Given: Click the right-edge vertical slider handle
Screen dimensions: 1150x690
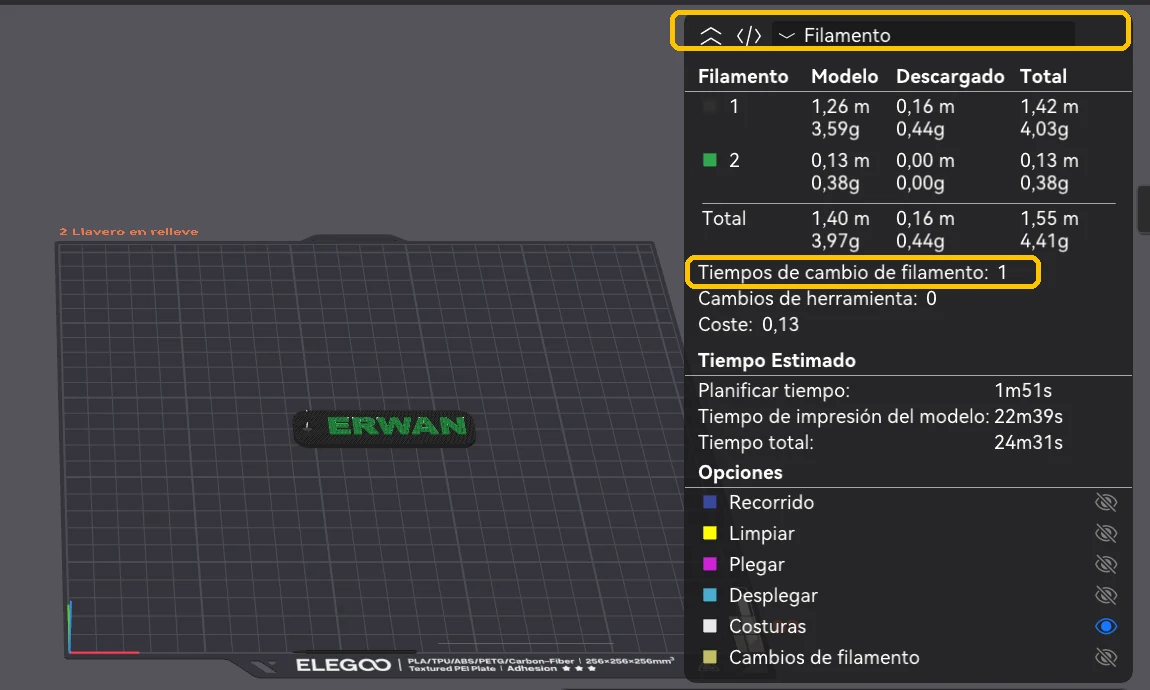Looking at the screenshot, I should tap(1143, 210).
